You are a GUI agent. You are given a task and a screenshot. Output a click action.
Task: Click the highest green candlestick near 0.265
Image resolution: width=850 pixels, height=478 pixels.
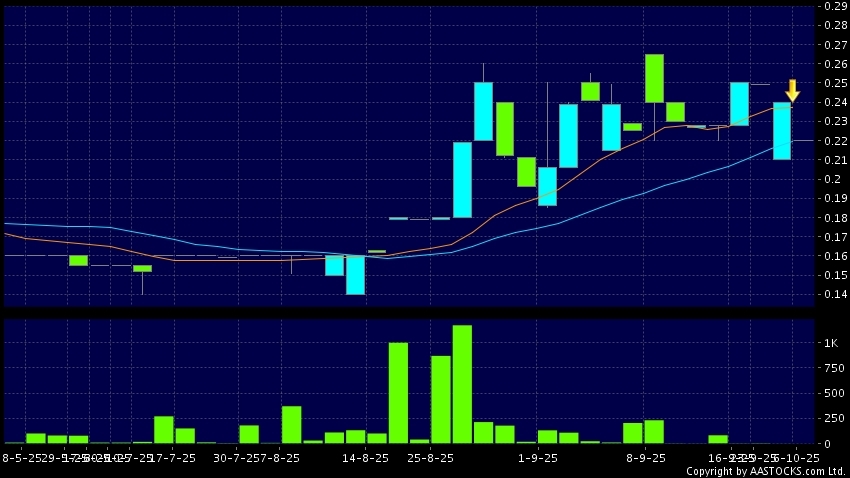click(x=655, y=78)
